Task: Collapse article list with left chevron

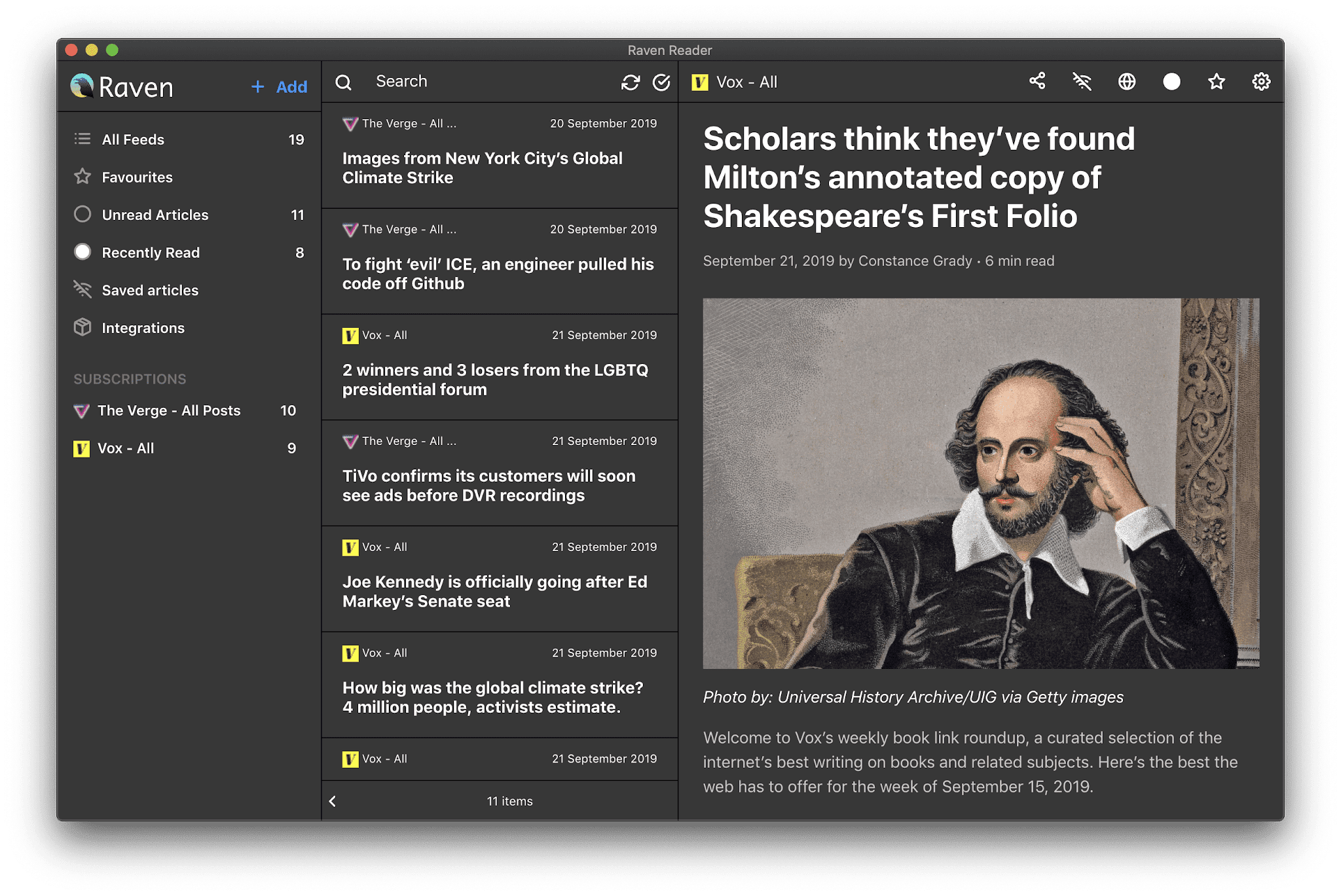Action: coord(333,801)
